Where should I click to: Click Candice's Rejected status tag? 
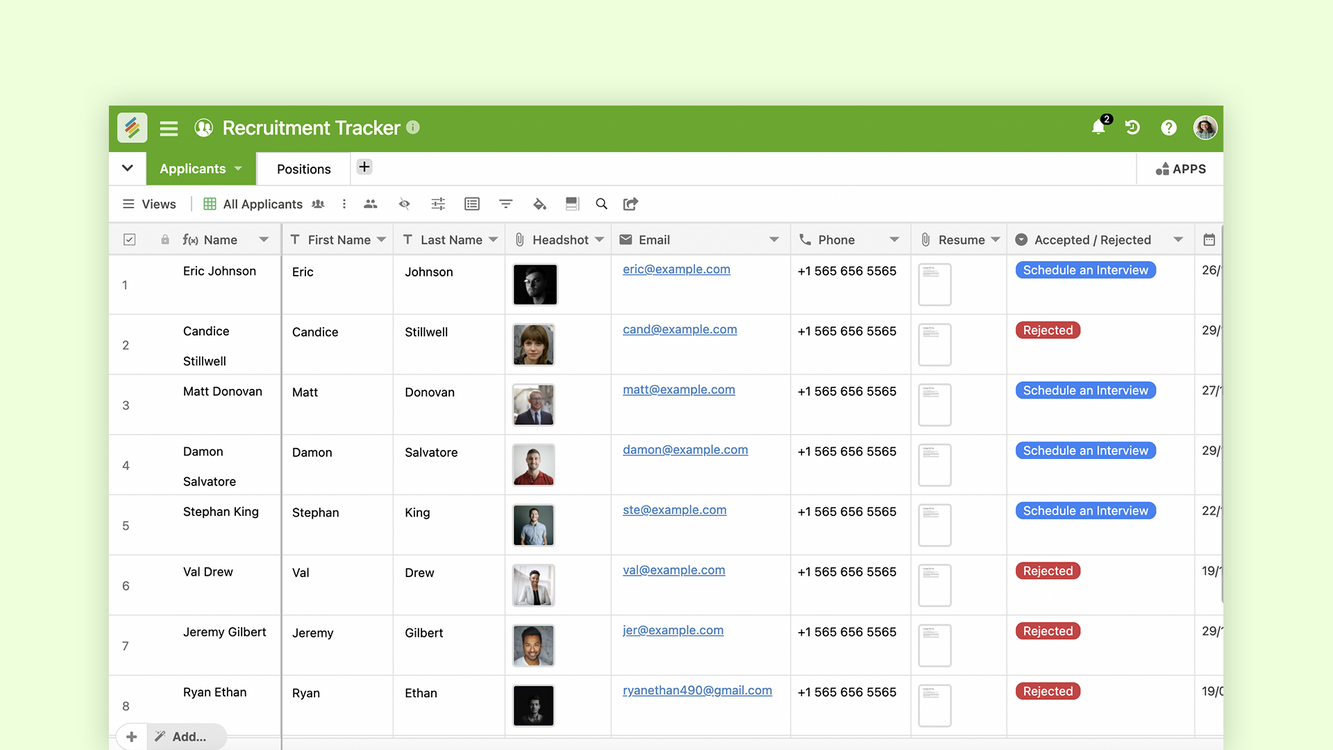coord(1047,330)
